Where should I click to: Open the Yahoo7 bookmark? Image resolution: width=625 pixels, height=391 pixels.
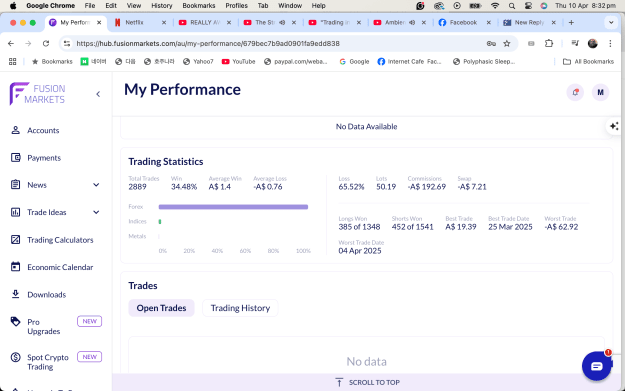198,61
